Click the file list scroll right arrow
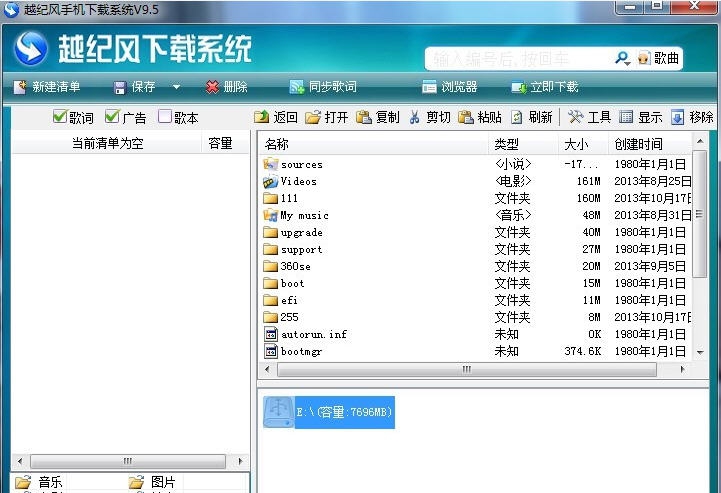Screen dimensions: 721x493 682,369
